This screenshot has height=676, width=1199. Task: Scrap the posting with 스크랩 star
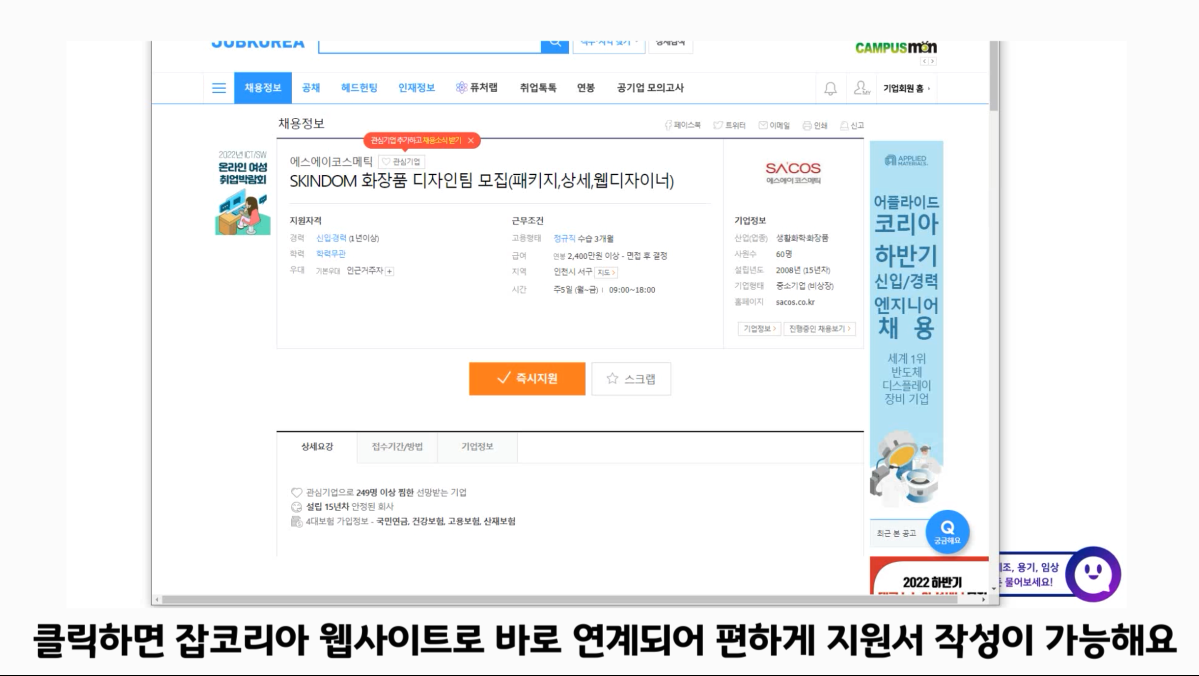pyautogui.click(x=631, y=379)
